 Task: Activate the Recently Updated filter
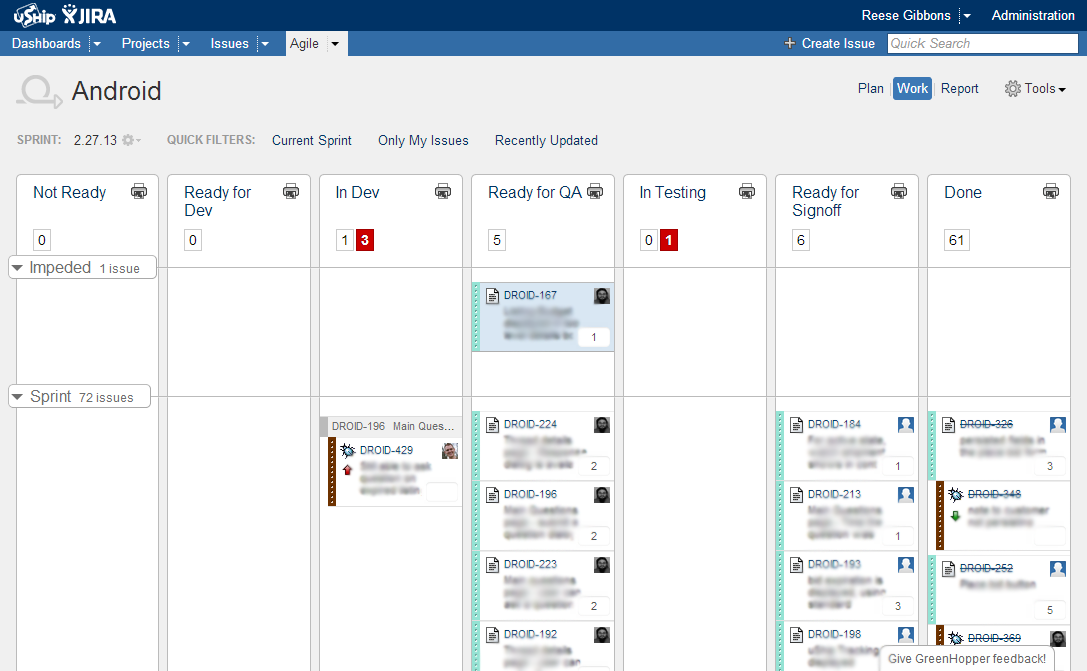[x=546, y=140]
